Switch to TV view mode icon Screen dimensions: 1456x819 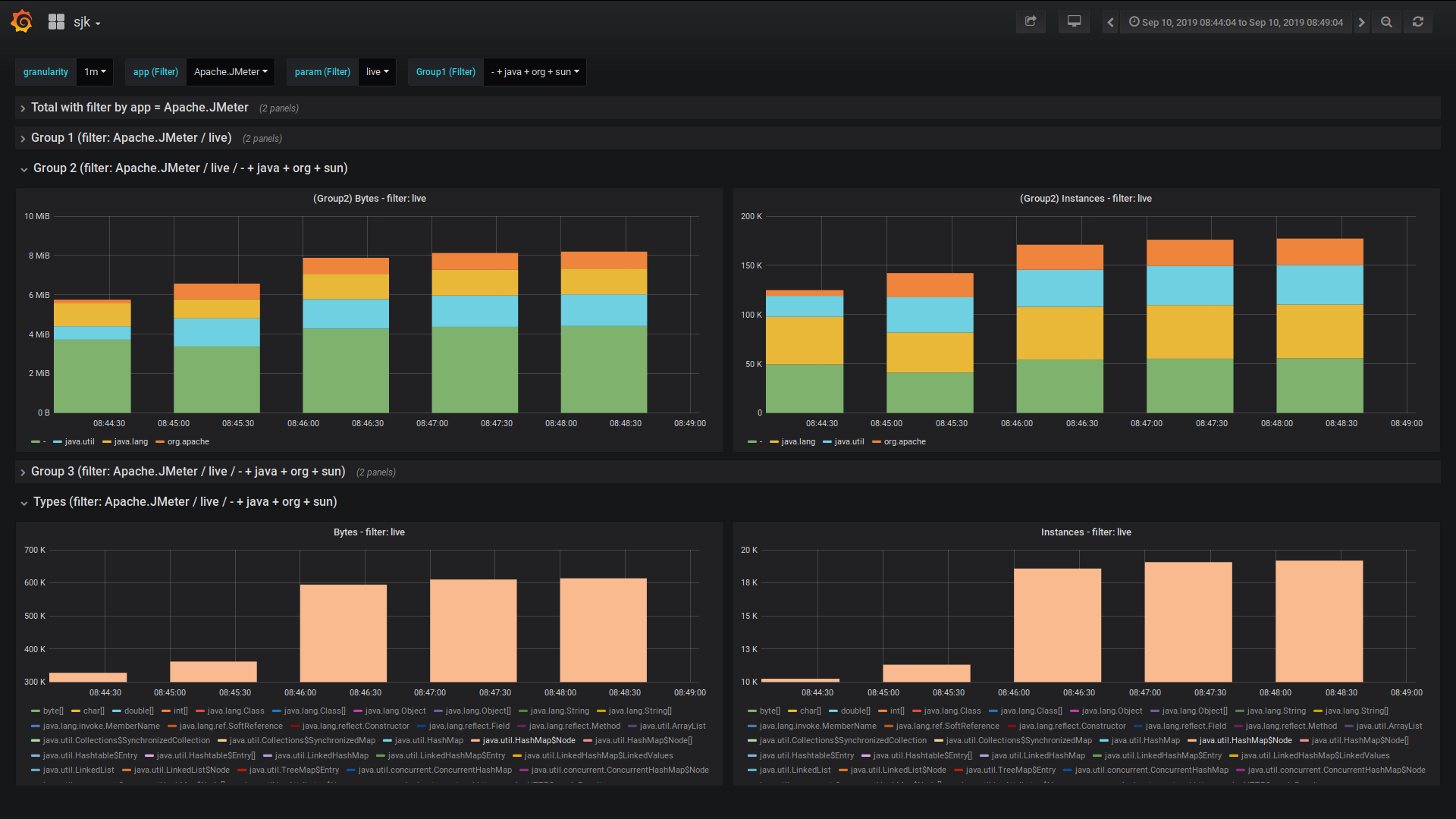click(x=1074, y=22)
